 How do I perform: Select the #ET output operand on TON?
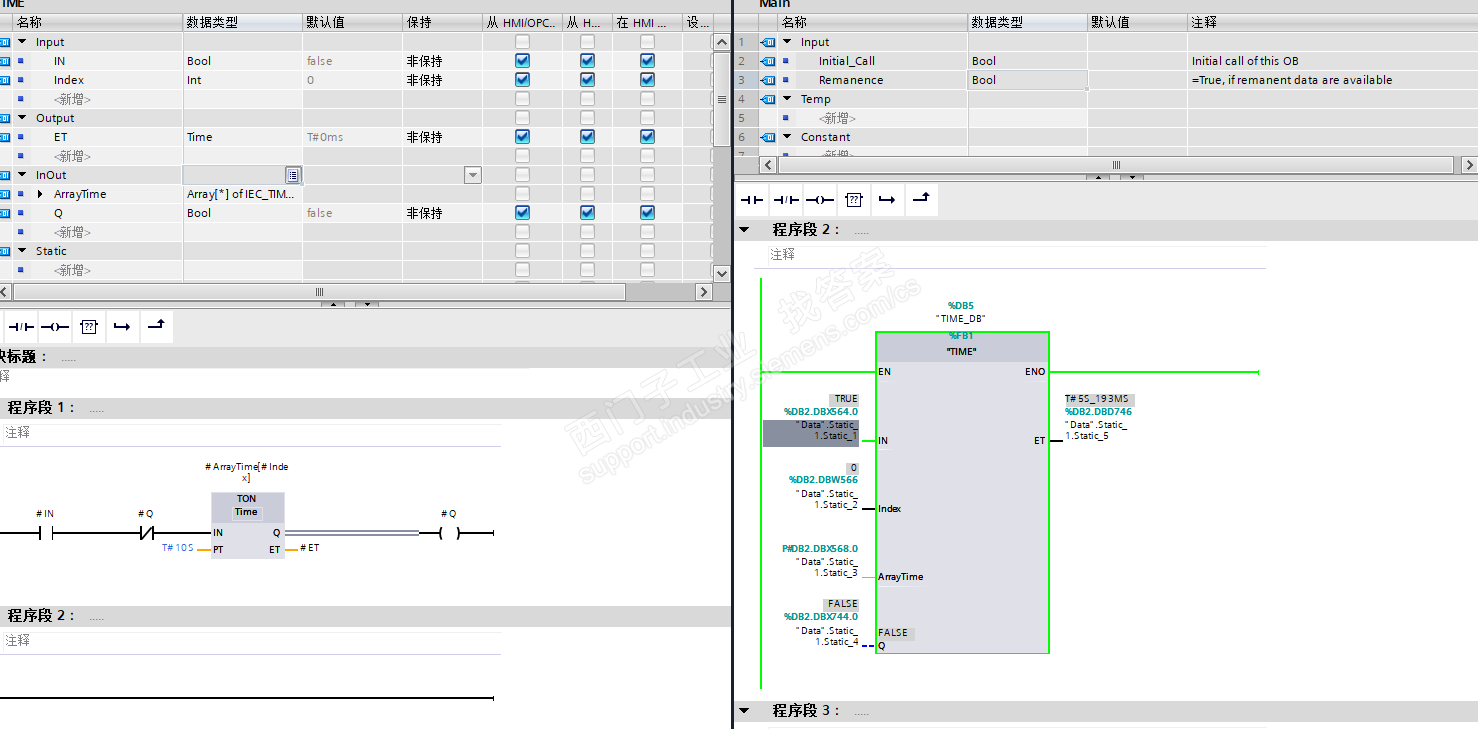pos(310,548)
